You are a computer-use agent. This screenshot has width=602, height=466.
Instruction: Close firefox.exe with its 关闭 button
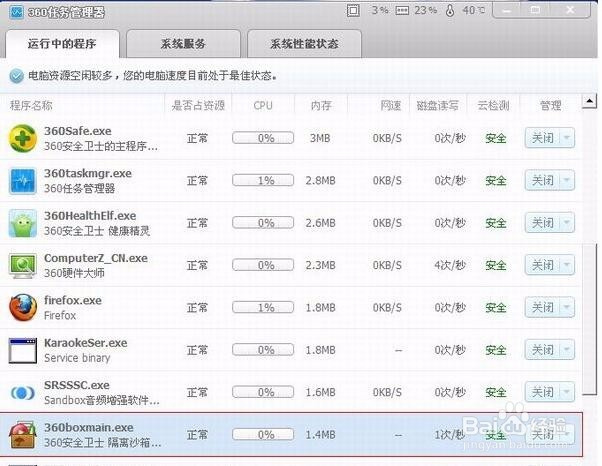click(542, 307)
